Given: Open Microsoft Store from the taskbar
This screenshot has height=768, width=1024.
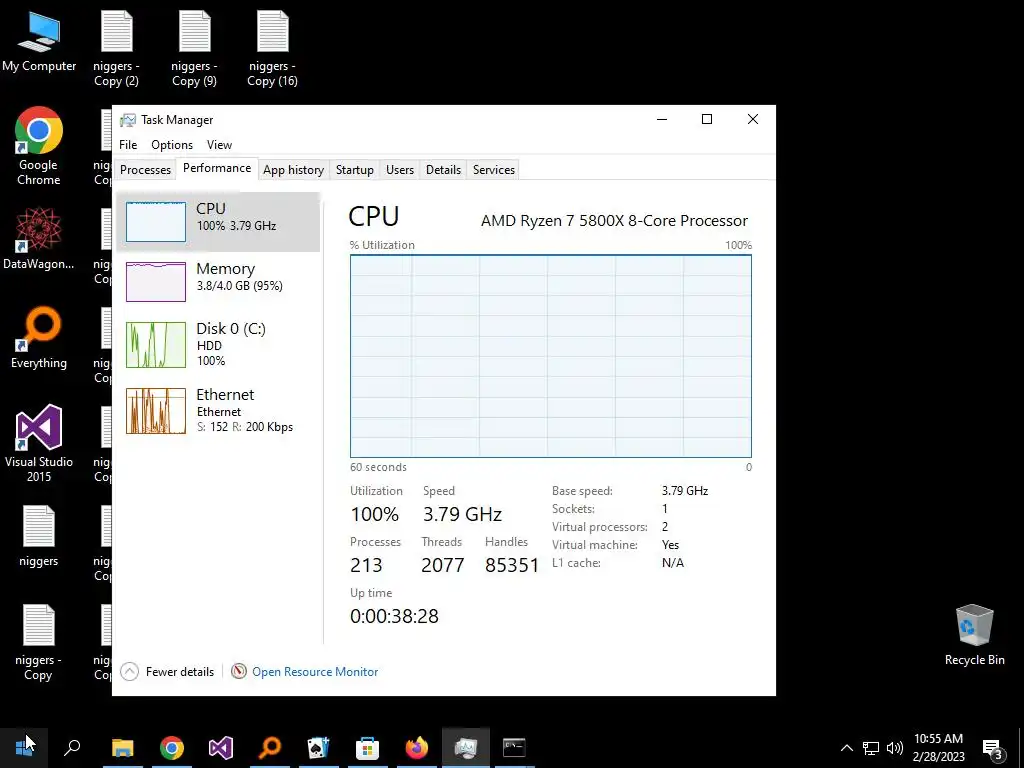Looking at the screenshot, I should pyautogui.click(x=368, y=748).
